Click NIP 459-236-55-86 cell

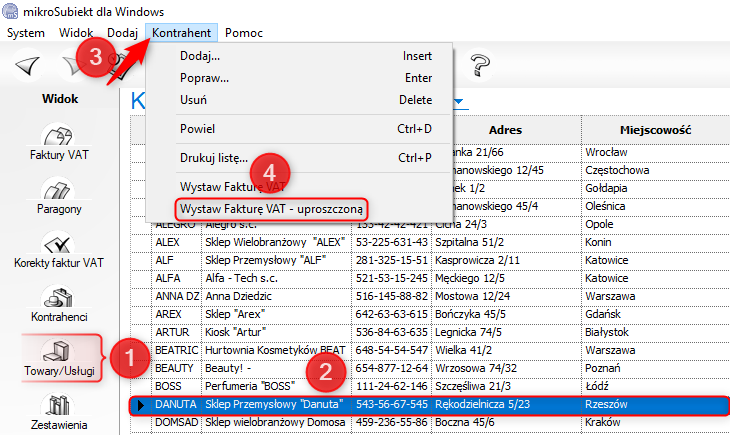392,422
